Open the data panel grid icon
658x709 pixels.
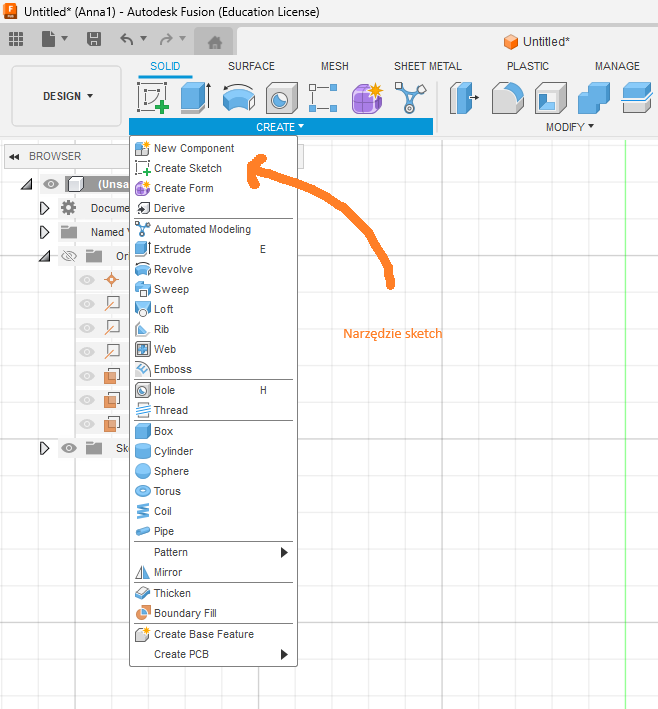tap(16, 39)
